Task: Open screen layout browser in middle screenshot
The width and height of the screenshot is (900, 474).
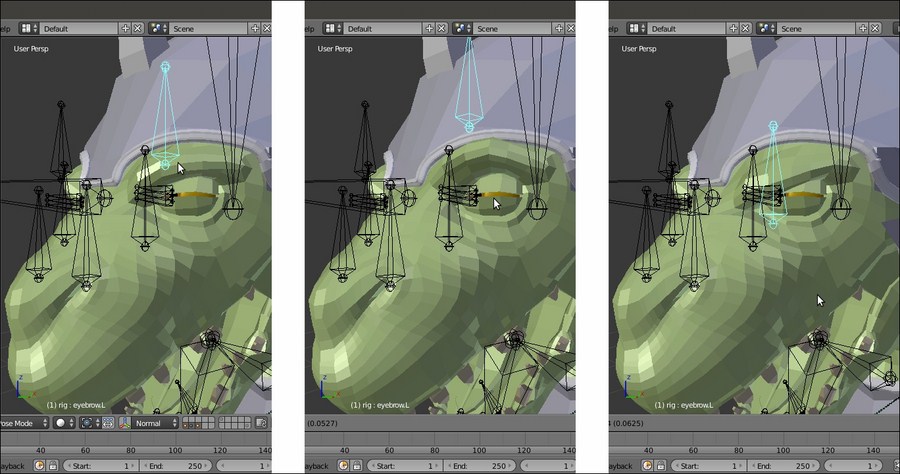Action: click(333, 28)
